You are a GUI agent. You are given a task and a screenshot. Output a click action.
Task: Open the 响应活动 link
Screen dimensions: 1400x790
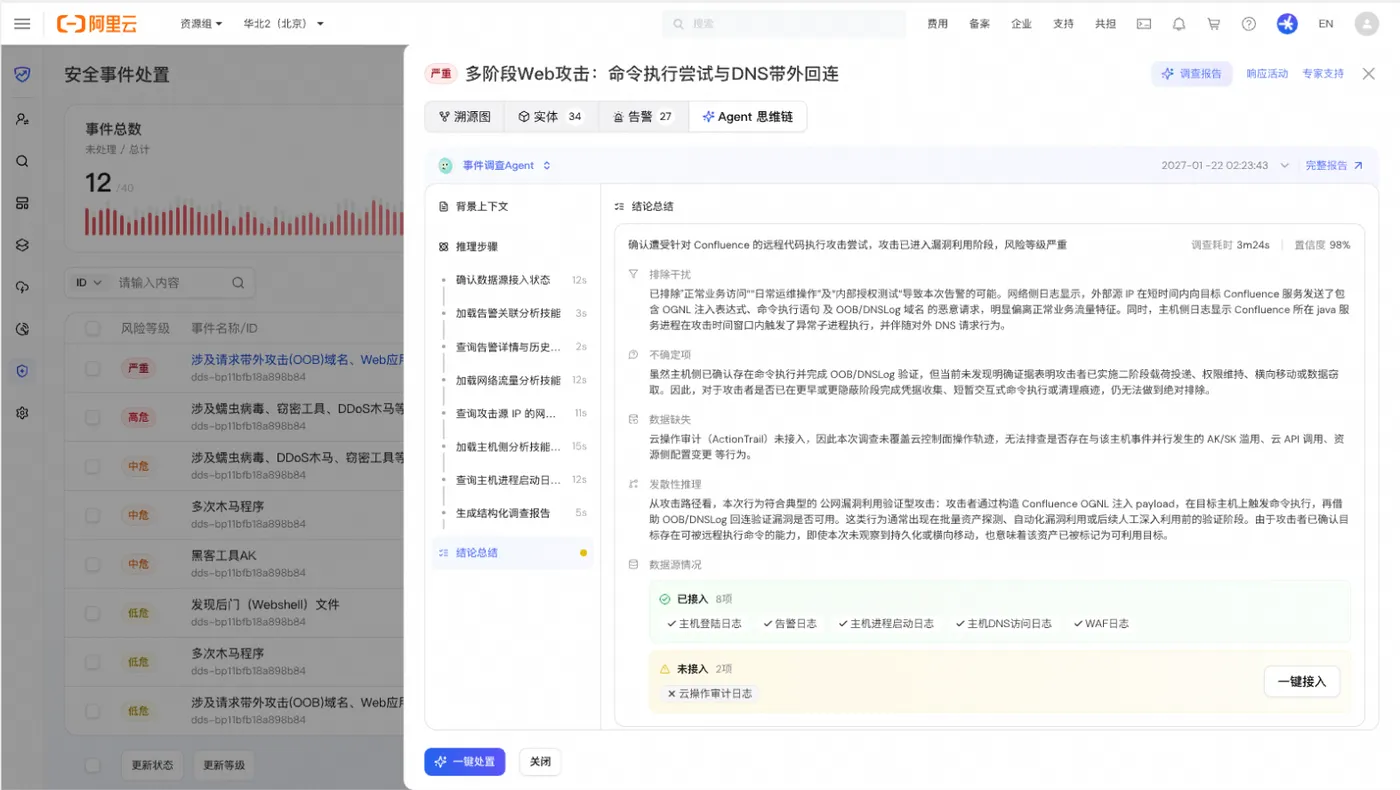(1267, 74)
